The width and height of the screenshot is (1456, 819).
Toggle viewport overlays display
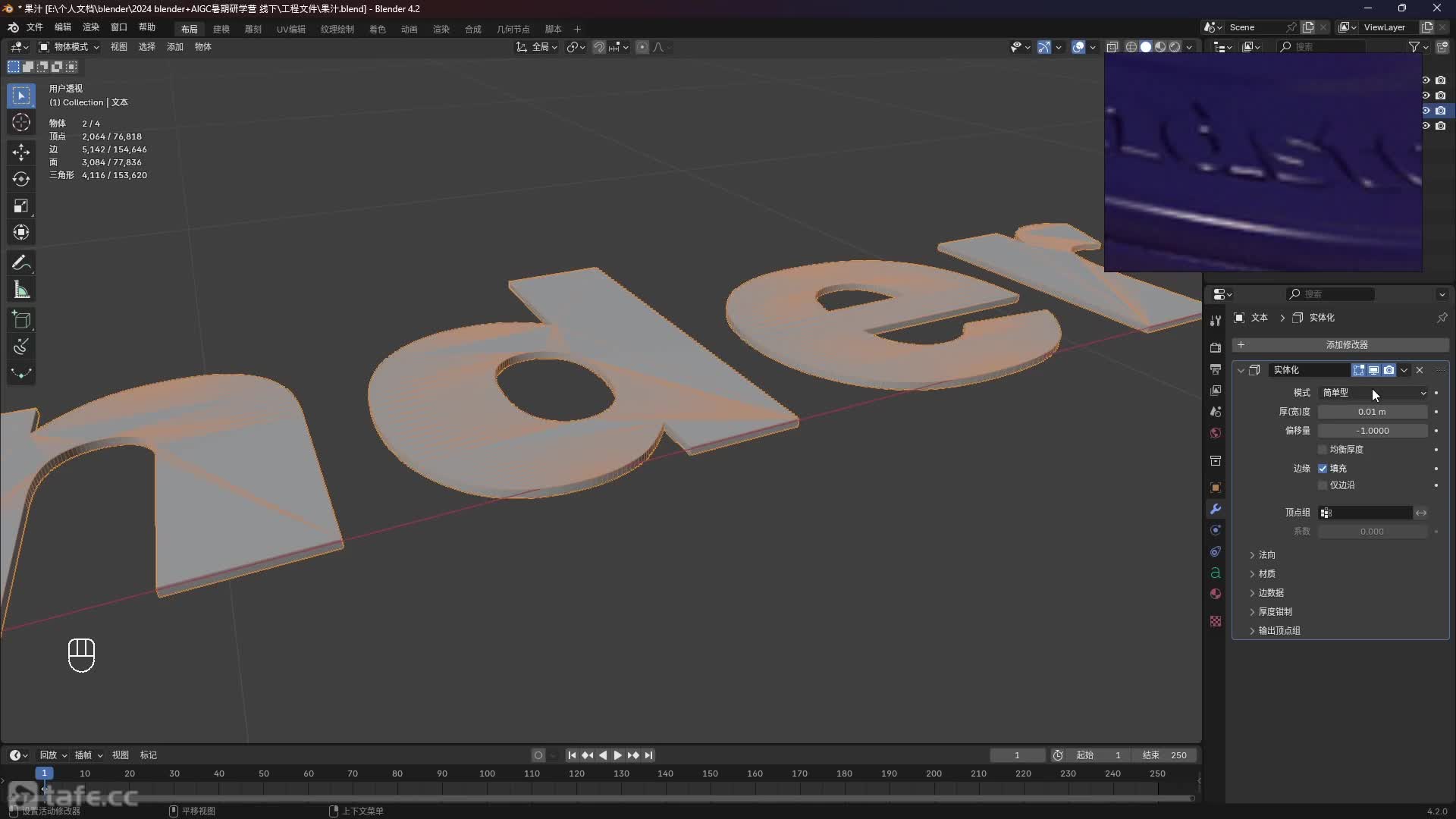point(1078,47)
